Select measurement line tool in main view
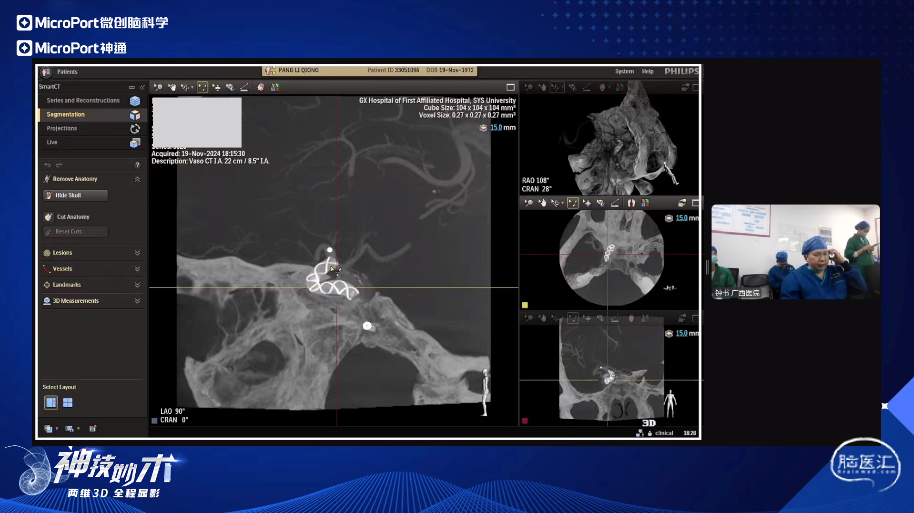This screenshot has height=513, width=914. point(244,87)
